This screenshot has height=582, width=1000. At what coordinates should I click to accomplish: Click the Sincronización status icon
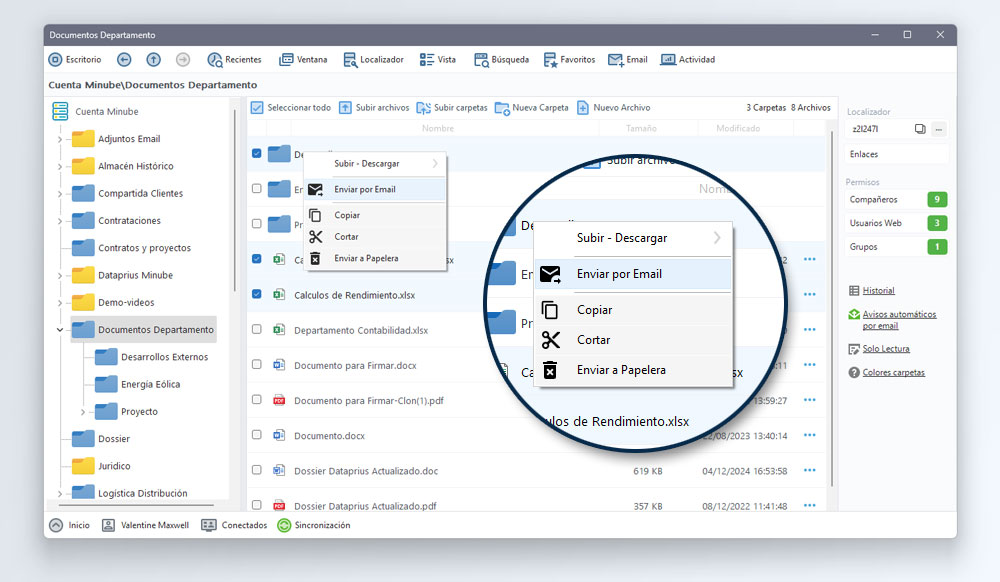pyautogui.click(x=284, y=525)
